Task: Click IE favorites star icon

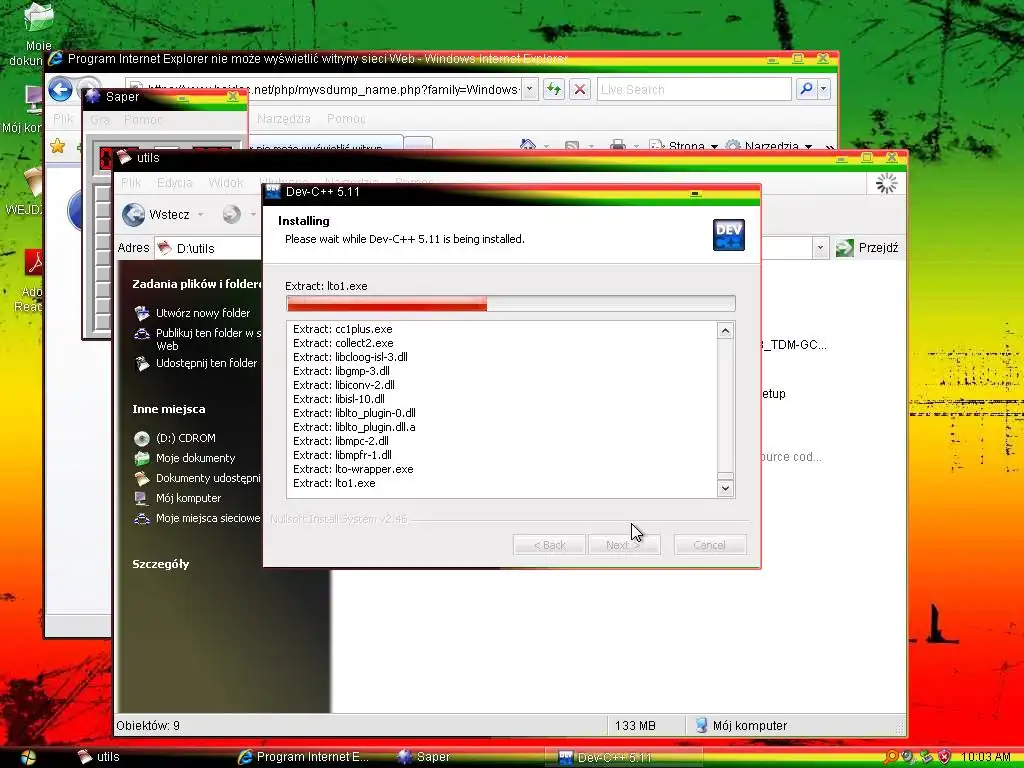Action: 57,146
